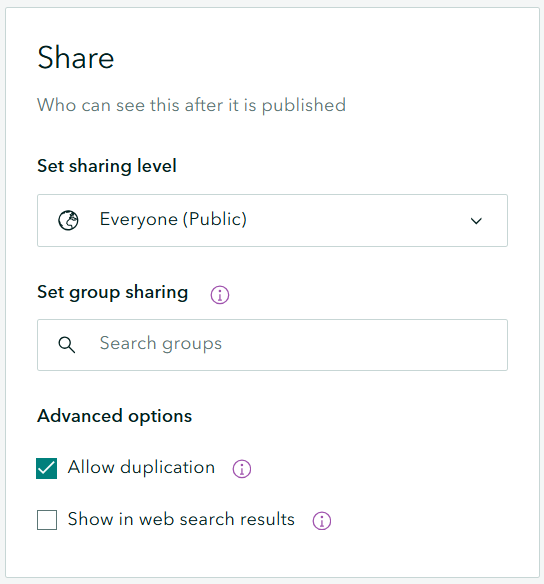Click the 'Who can see this' subtitle
Viewport: 544px width, 584px height.
click(191, 105)
